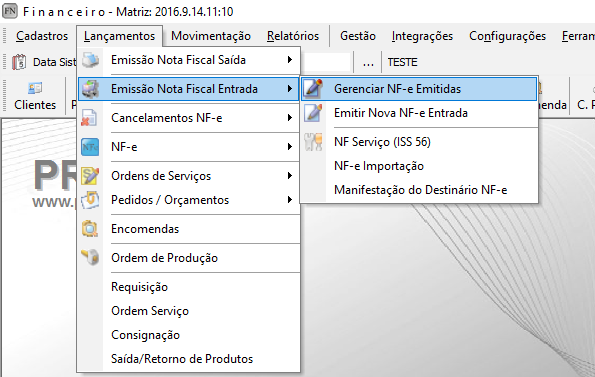This screenshot has width=595, height=377.
Task: Open the Relatórios menu
Action: [x=293, y=36]
